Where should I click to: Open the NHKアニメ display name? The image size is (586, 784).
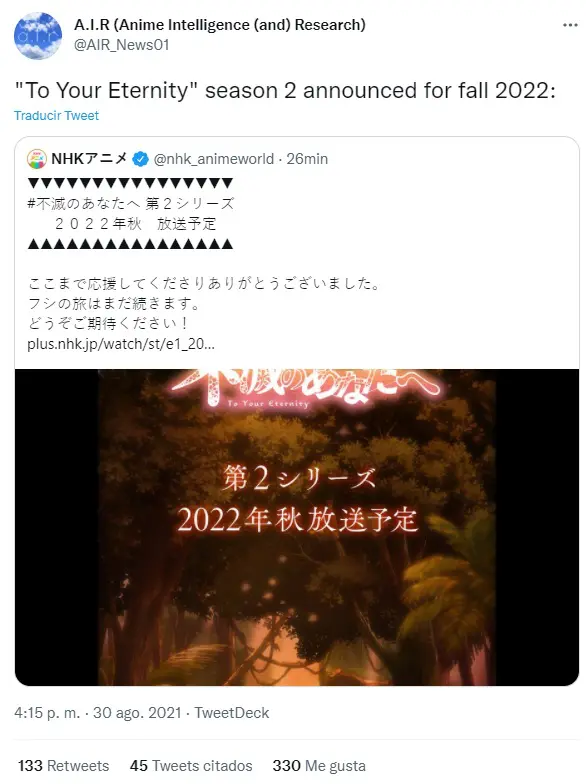pyautogui.click(x=90, y=159)
